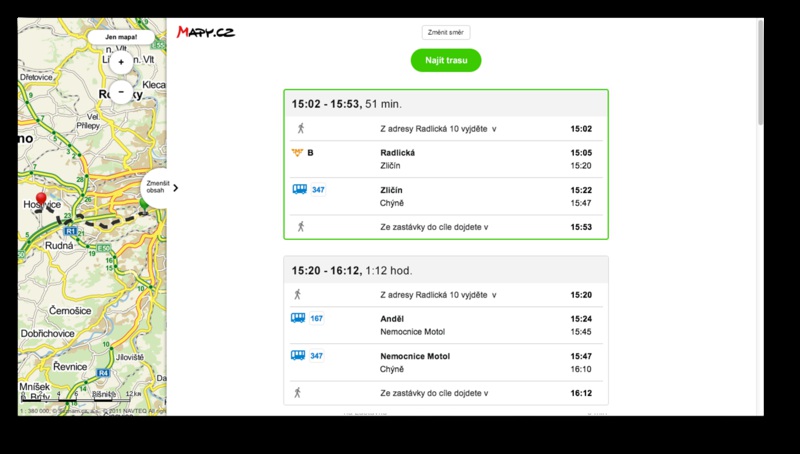Open bus line 167 link from Anděl

point(316,318)
